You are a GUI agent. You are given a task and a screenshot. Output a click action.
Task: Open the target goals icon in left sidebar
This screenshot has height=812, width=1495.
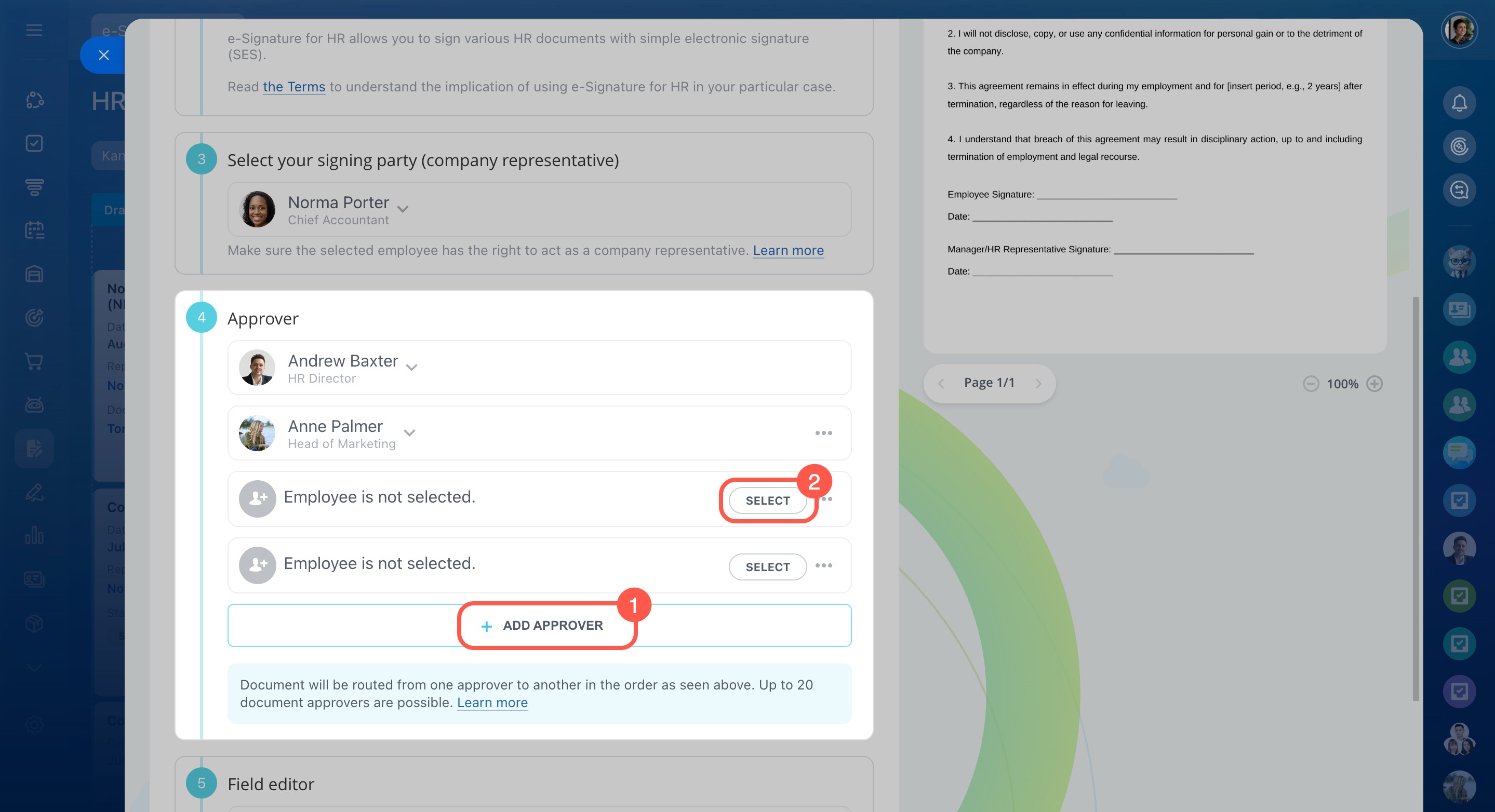click(x=34, y=317)
